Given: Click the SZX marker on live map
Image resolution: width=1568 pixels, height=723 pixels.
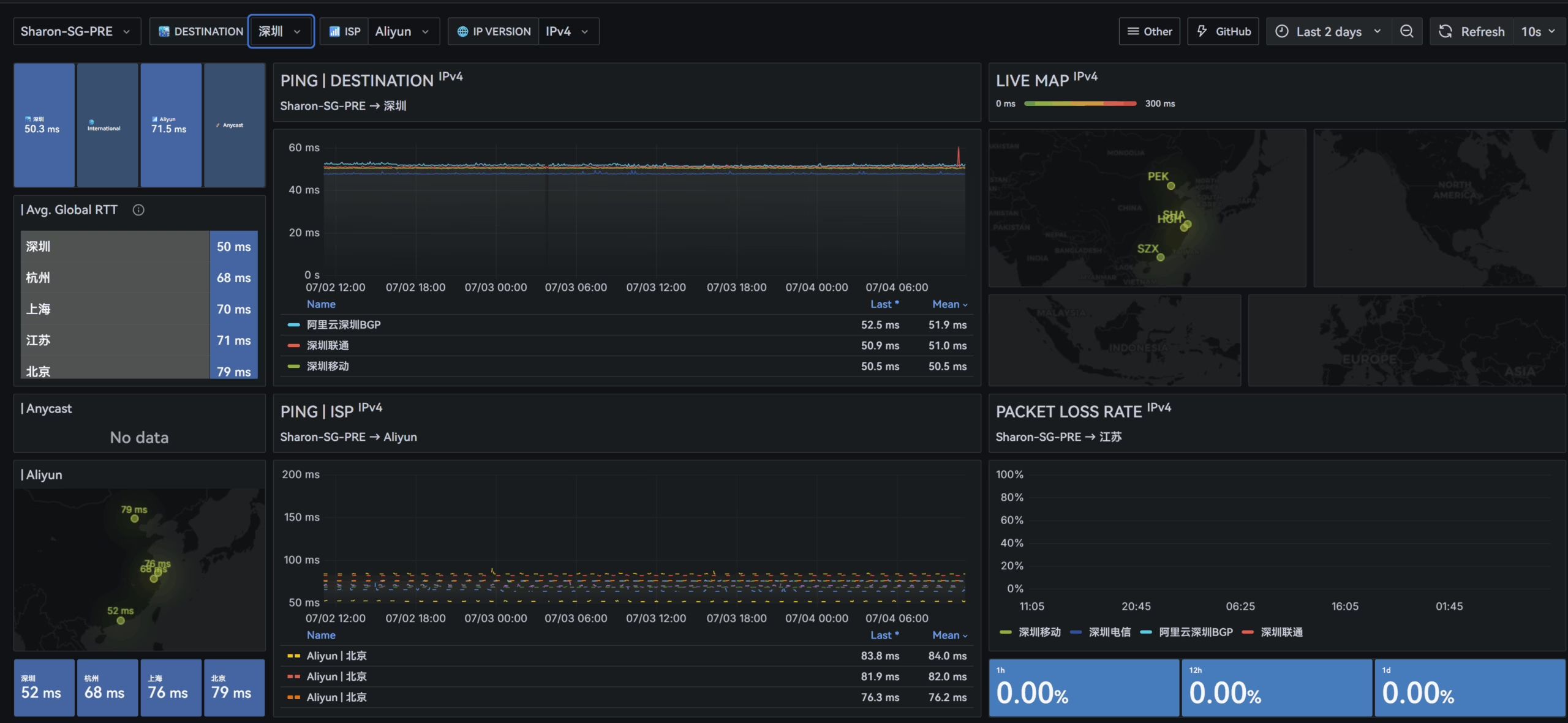Looking at the screenshot, I should 1161,257.
